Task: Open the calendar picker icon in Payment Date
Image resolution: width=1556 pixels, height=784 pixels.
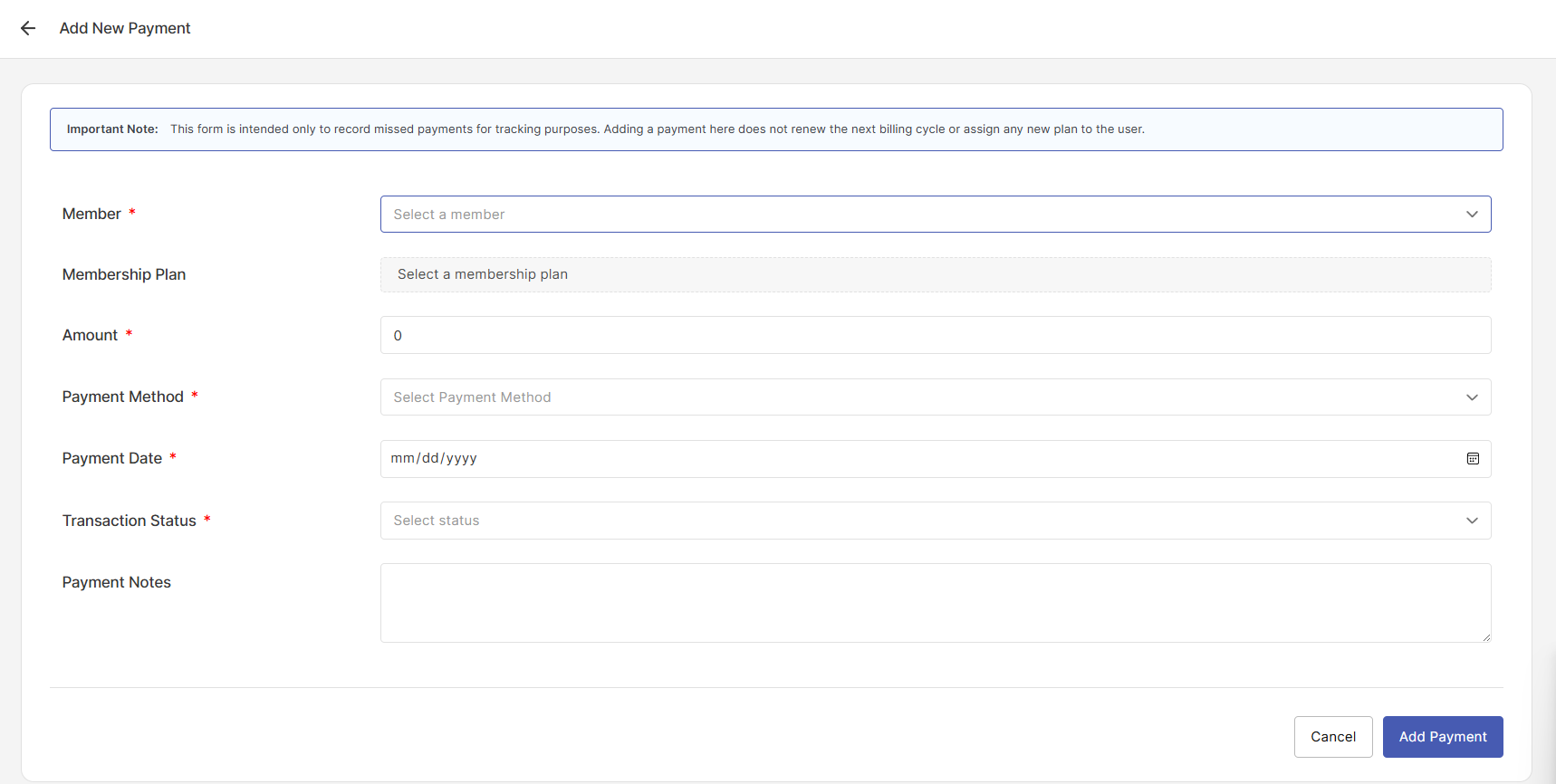Action: point(1473,459)
